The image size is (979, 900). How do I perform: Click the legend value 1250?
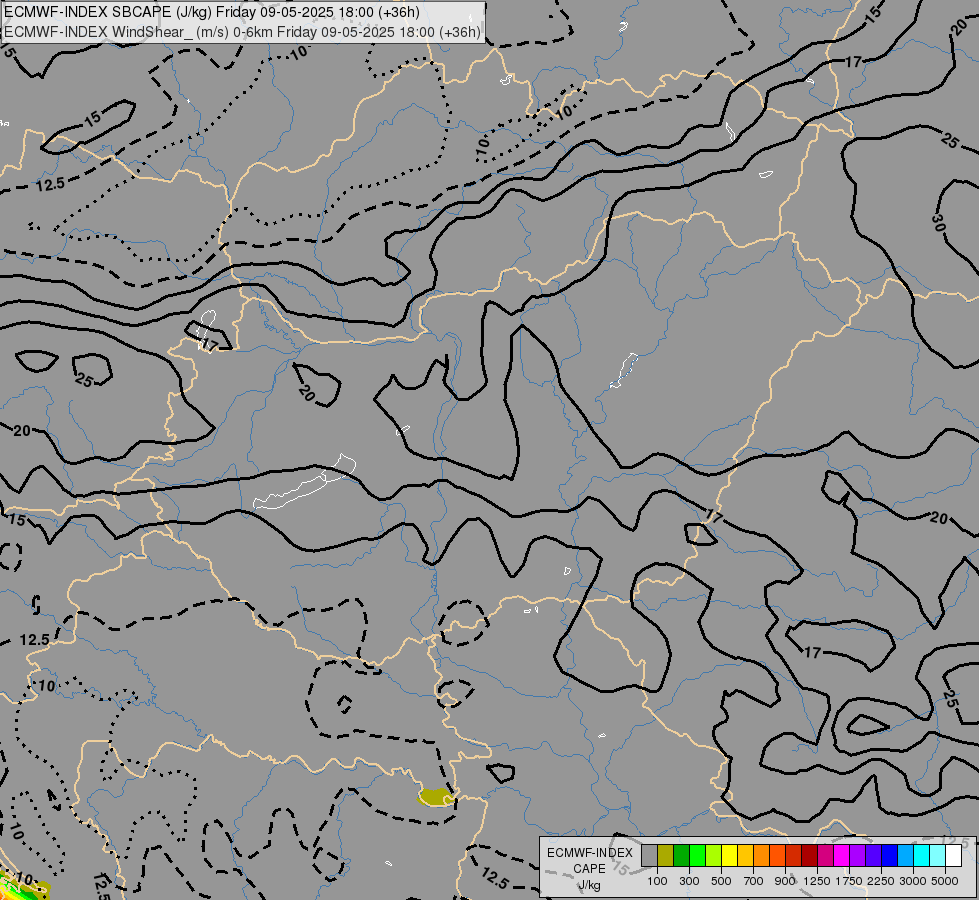pyautogui.click(x=817, y=881)
